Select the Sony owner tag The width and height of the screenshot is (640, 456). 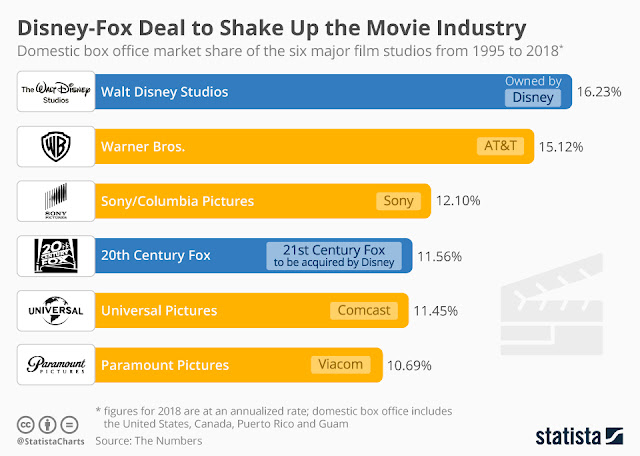398,201
